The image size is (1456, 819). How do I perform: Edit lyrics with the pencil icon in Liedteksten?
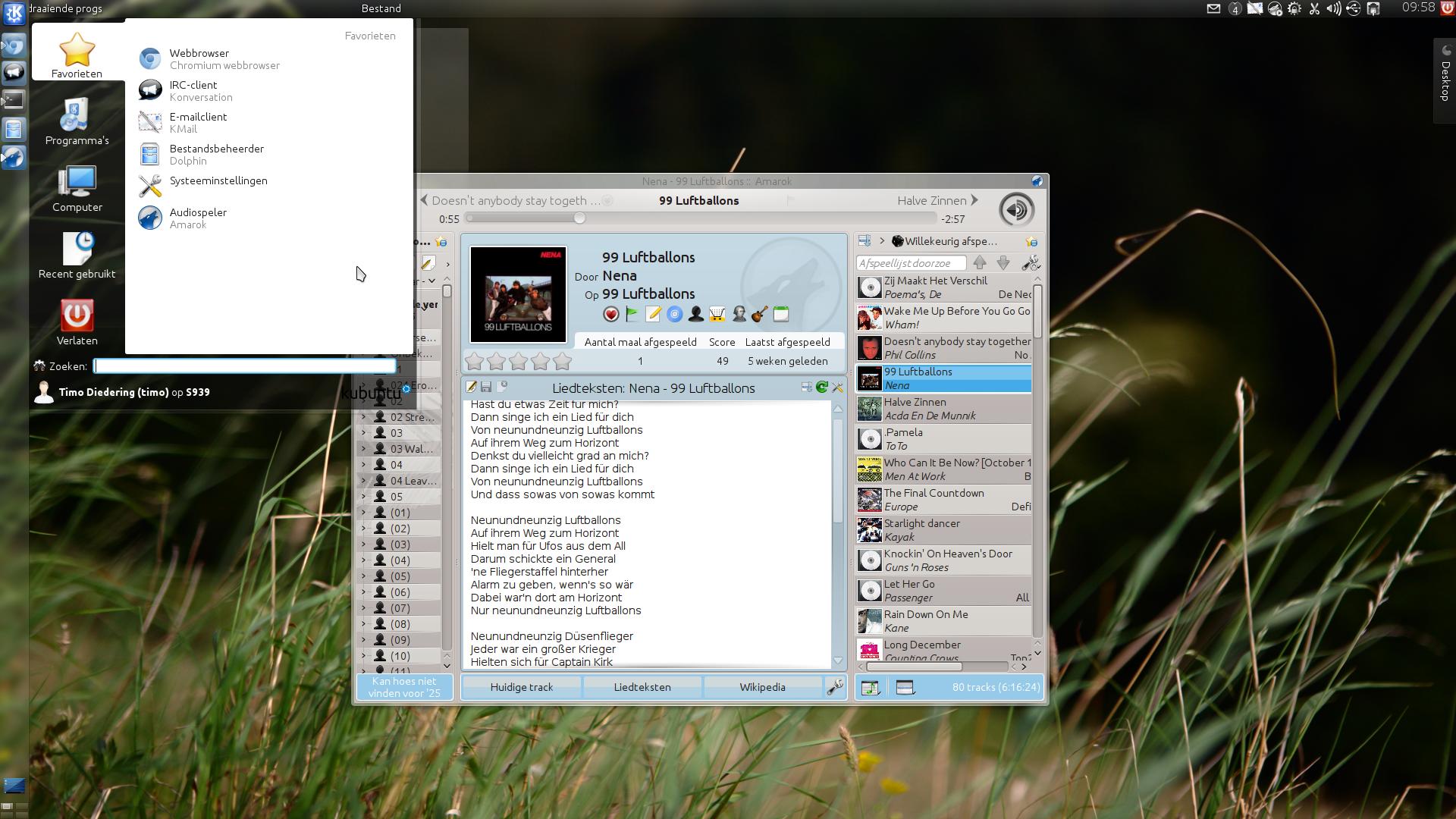coord(471,388)
